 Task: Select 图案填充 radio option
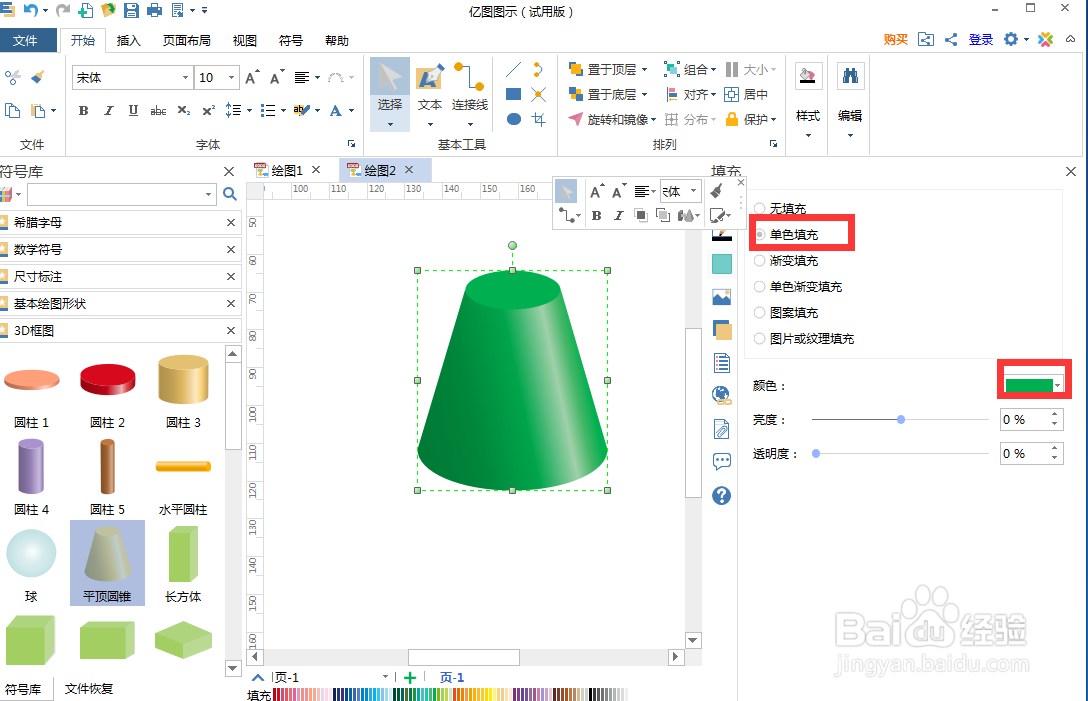[x=760, y=312]
